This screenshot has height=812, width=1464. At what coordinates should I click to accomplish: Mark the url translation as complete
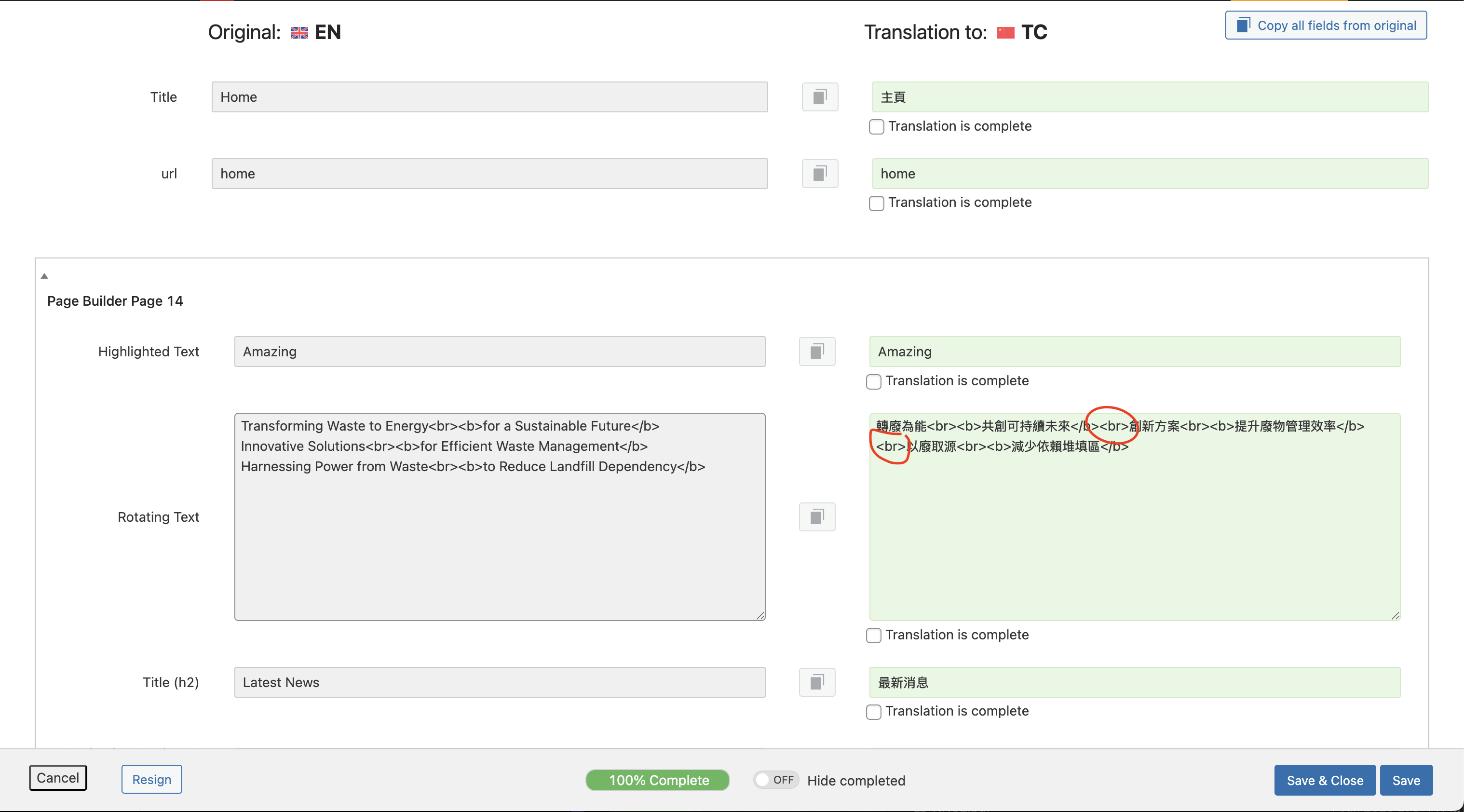click(x=876, y=203)
